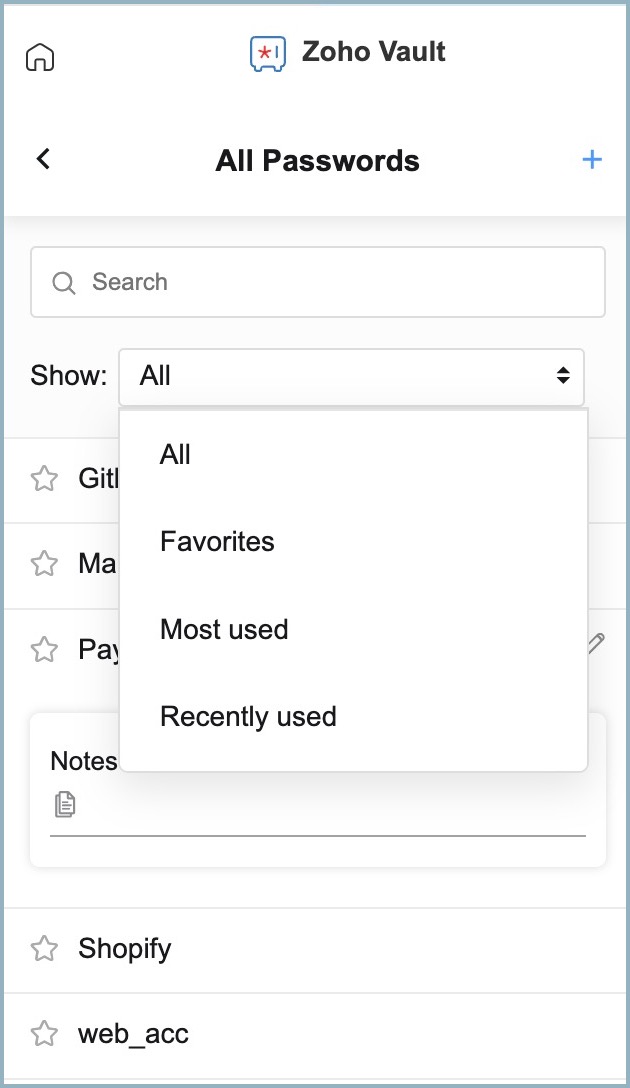Pick Recently used from the list
The image size is (630, 1088).
click(248, 717)
